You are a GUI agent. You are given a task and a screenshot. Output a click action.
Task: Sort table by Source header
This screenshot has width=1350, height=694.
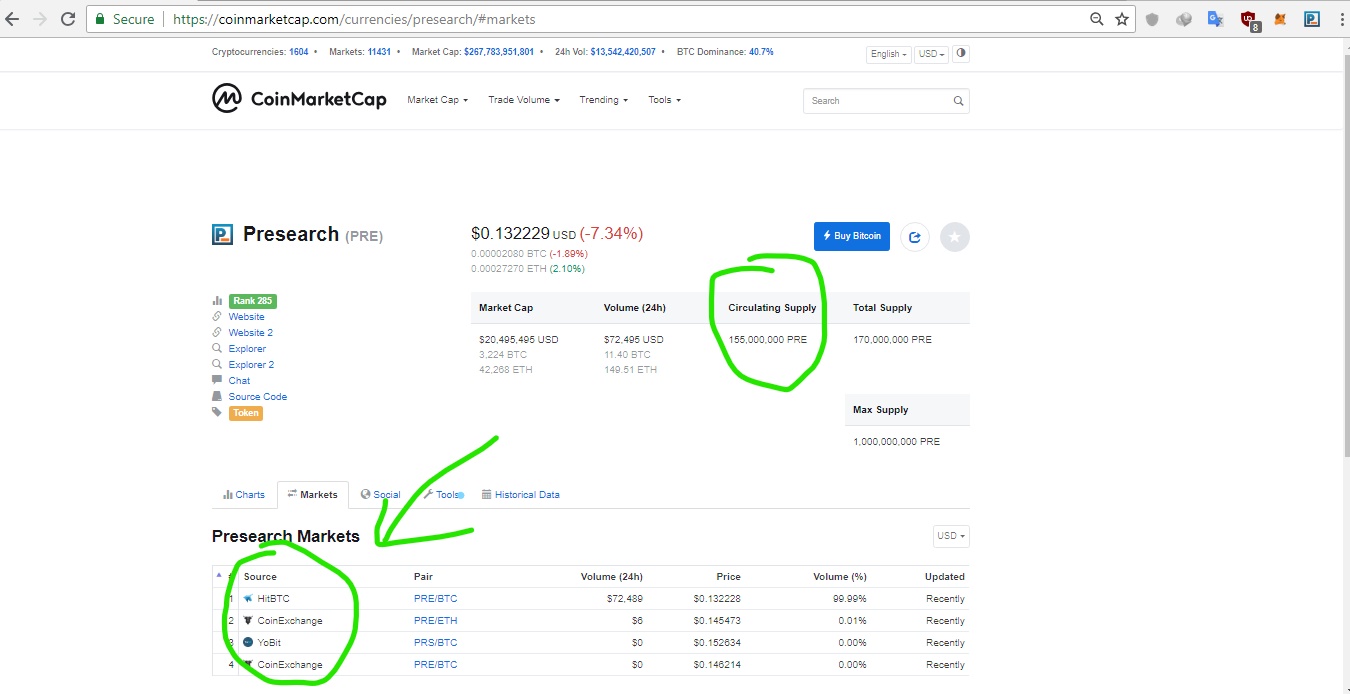260,577
